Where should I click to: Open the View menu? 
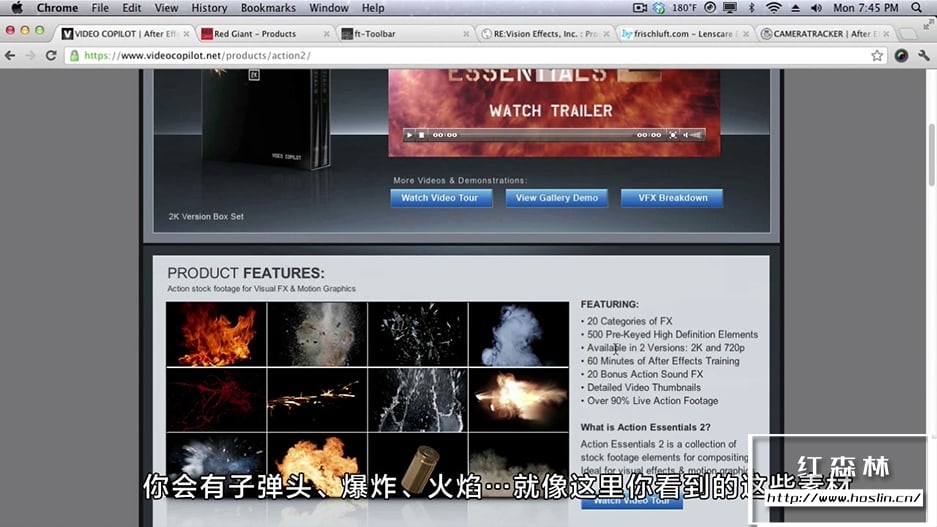tap(166, 8)
